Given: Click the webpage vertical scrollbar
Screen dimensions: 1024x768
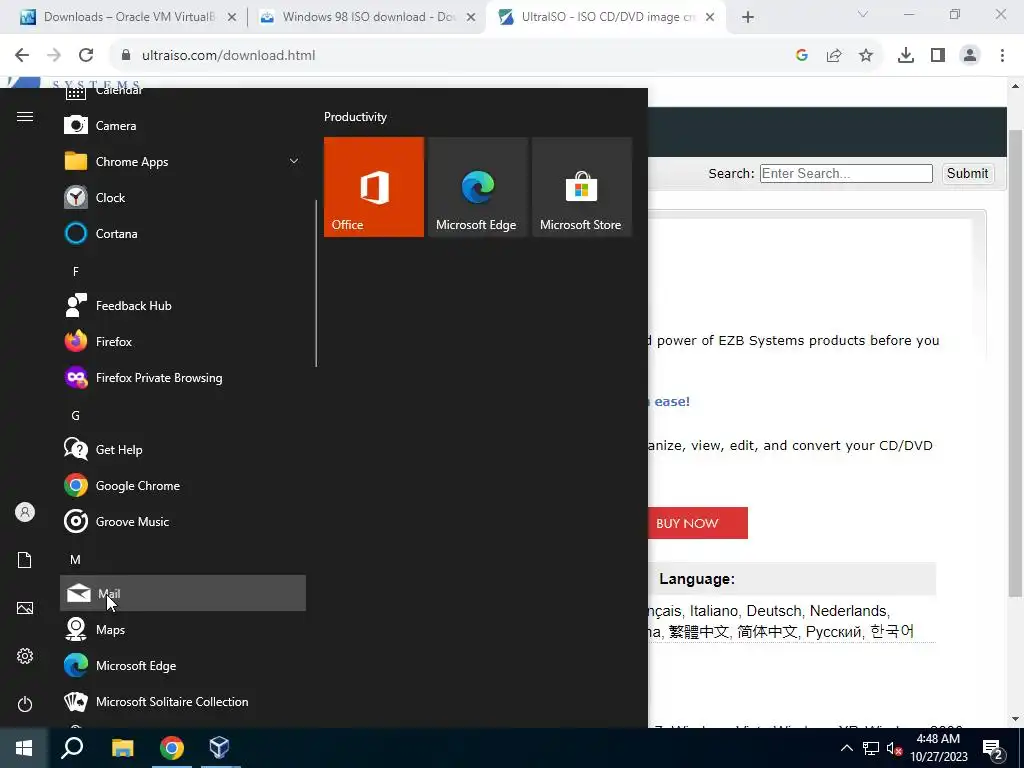Looking at the screenshot, I should [x=1015, y=363].
